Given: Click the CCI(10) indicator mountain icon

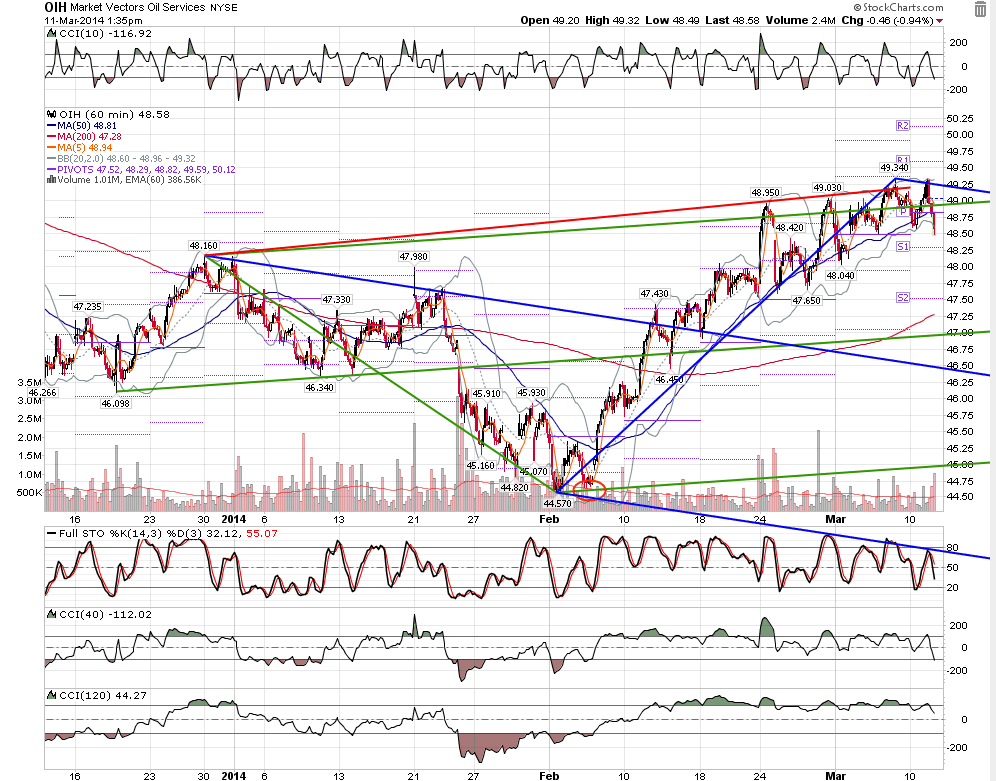Looking at the screenshot, I should (x=51, y=34).
